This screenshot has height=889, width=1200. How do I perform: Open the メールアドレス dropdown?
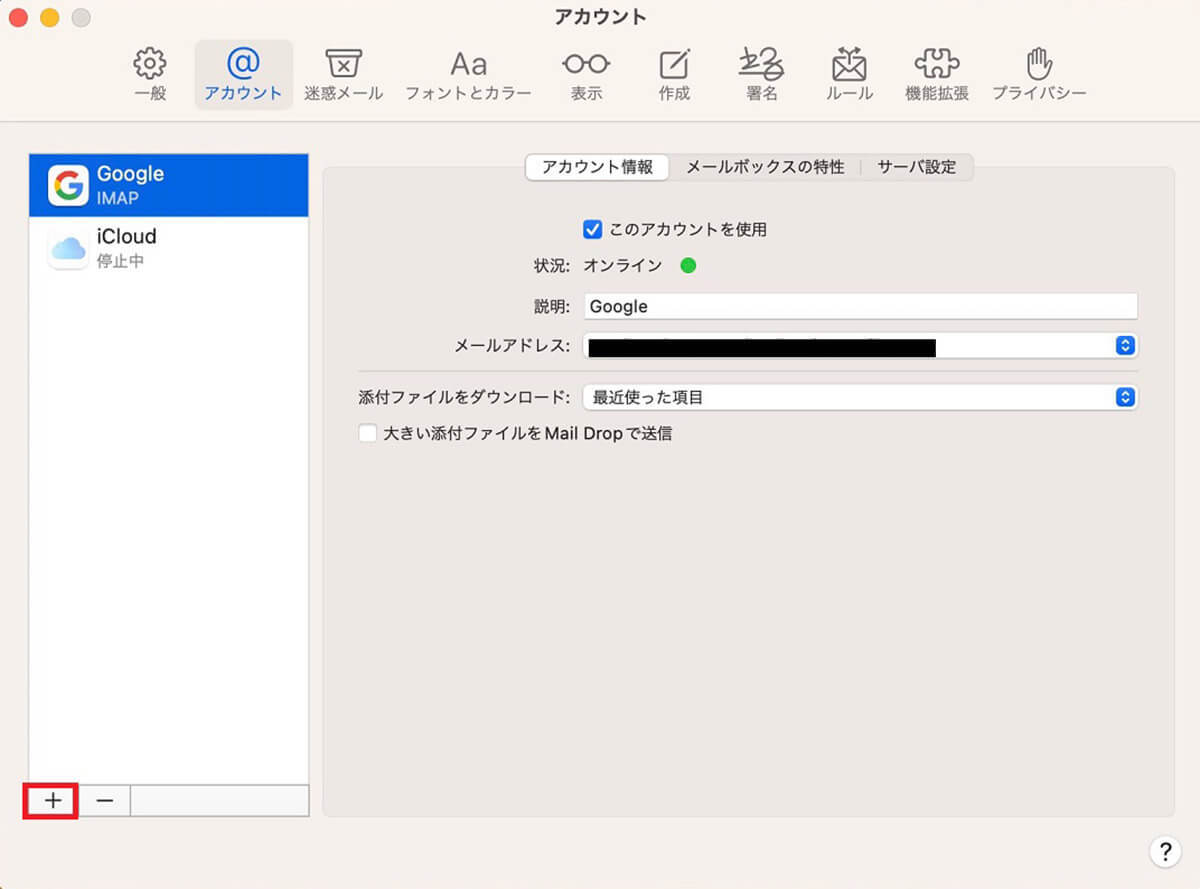(861, 345)
